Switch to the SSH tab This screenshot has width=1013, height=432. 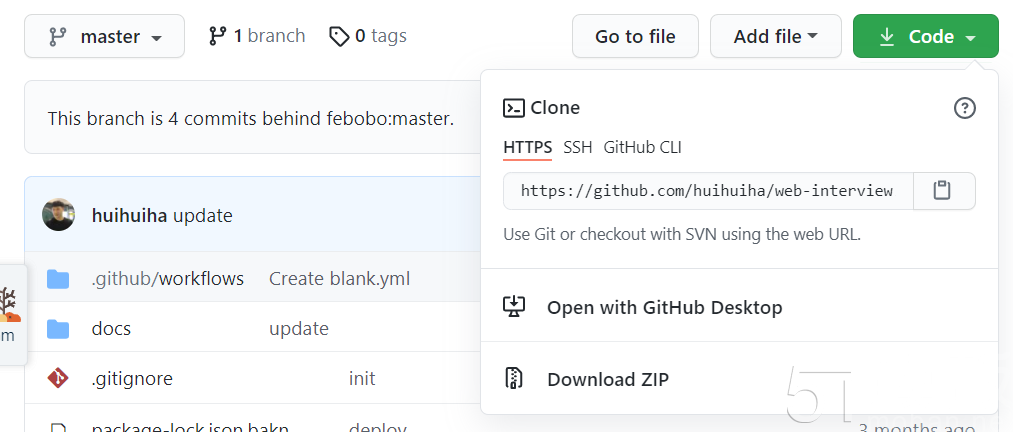[578, 148]
